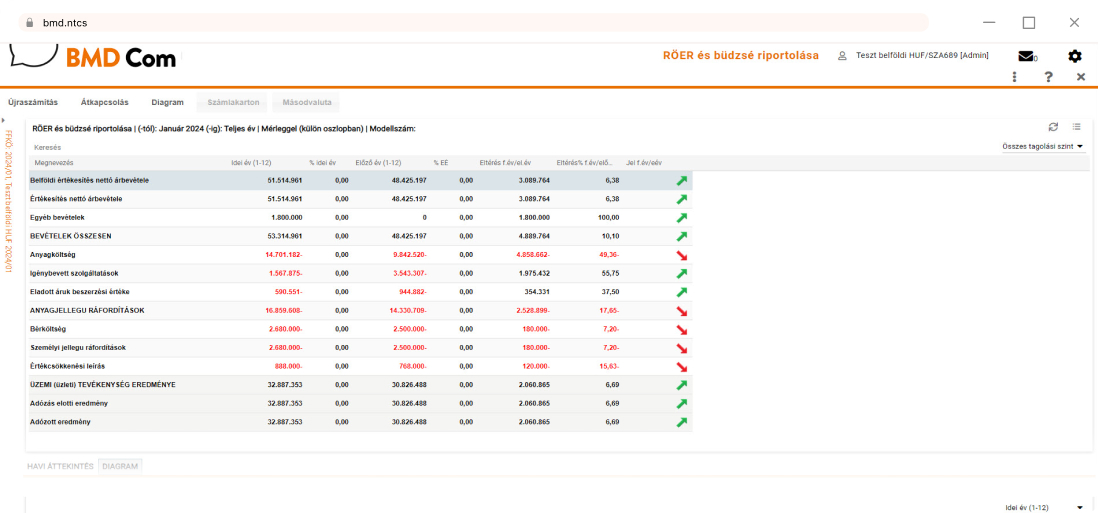Open the mail inbox envelope icon
Screen dimensions: 1098x513
coord(1025,56)
